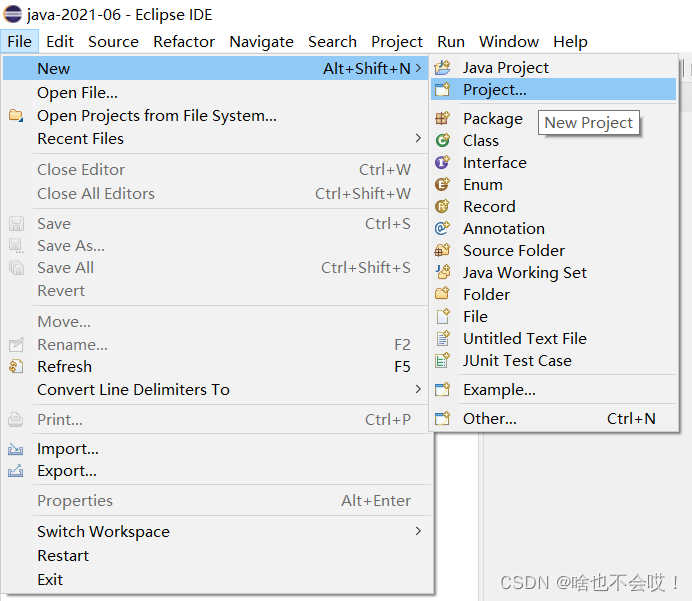Open the Run menu

coord(451,41)
